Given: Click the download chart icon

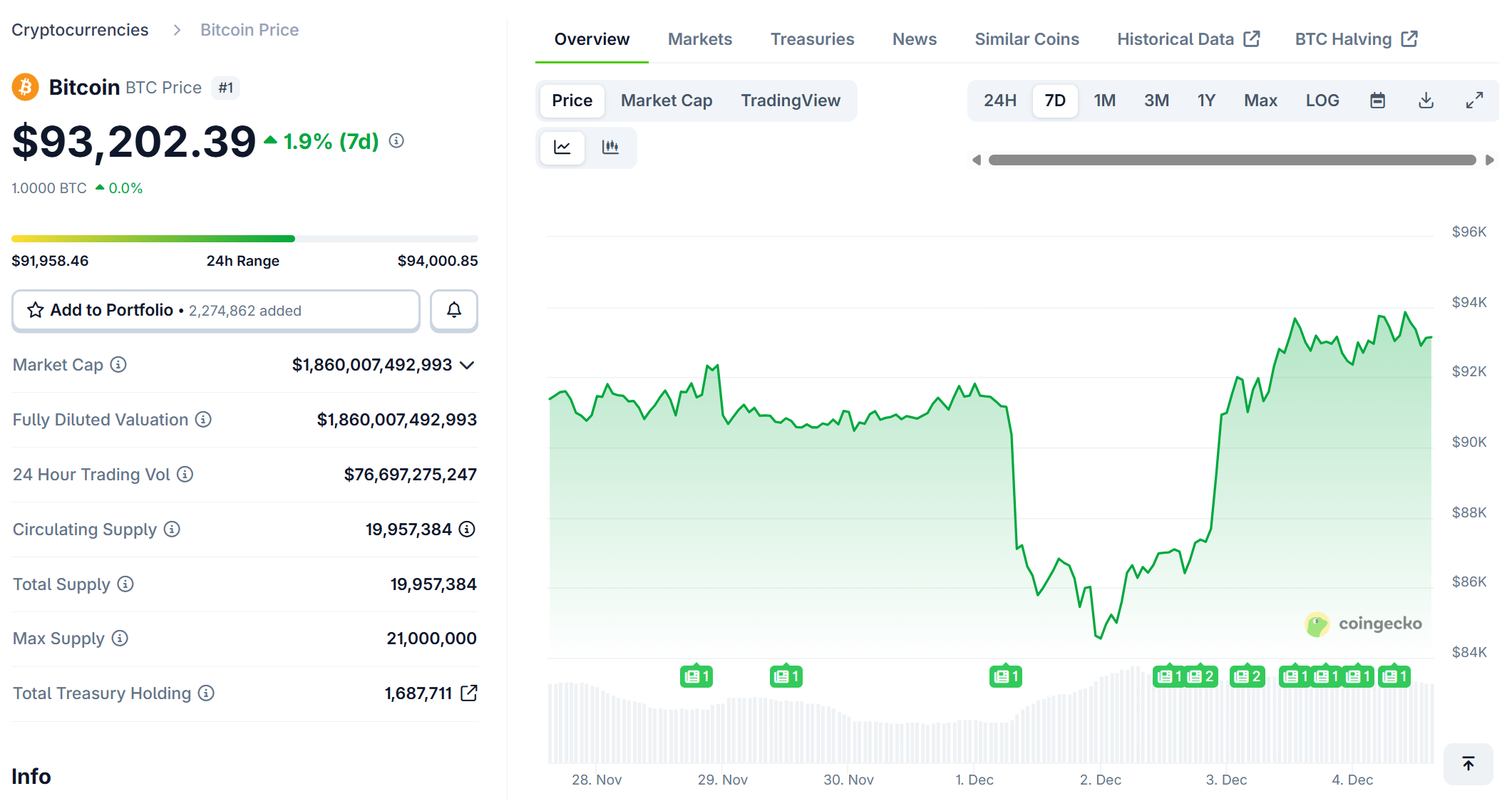Looking at the screenshot, I should pyautogui.click(x=1426, y=100).
